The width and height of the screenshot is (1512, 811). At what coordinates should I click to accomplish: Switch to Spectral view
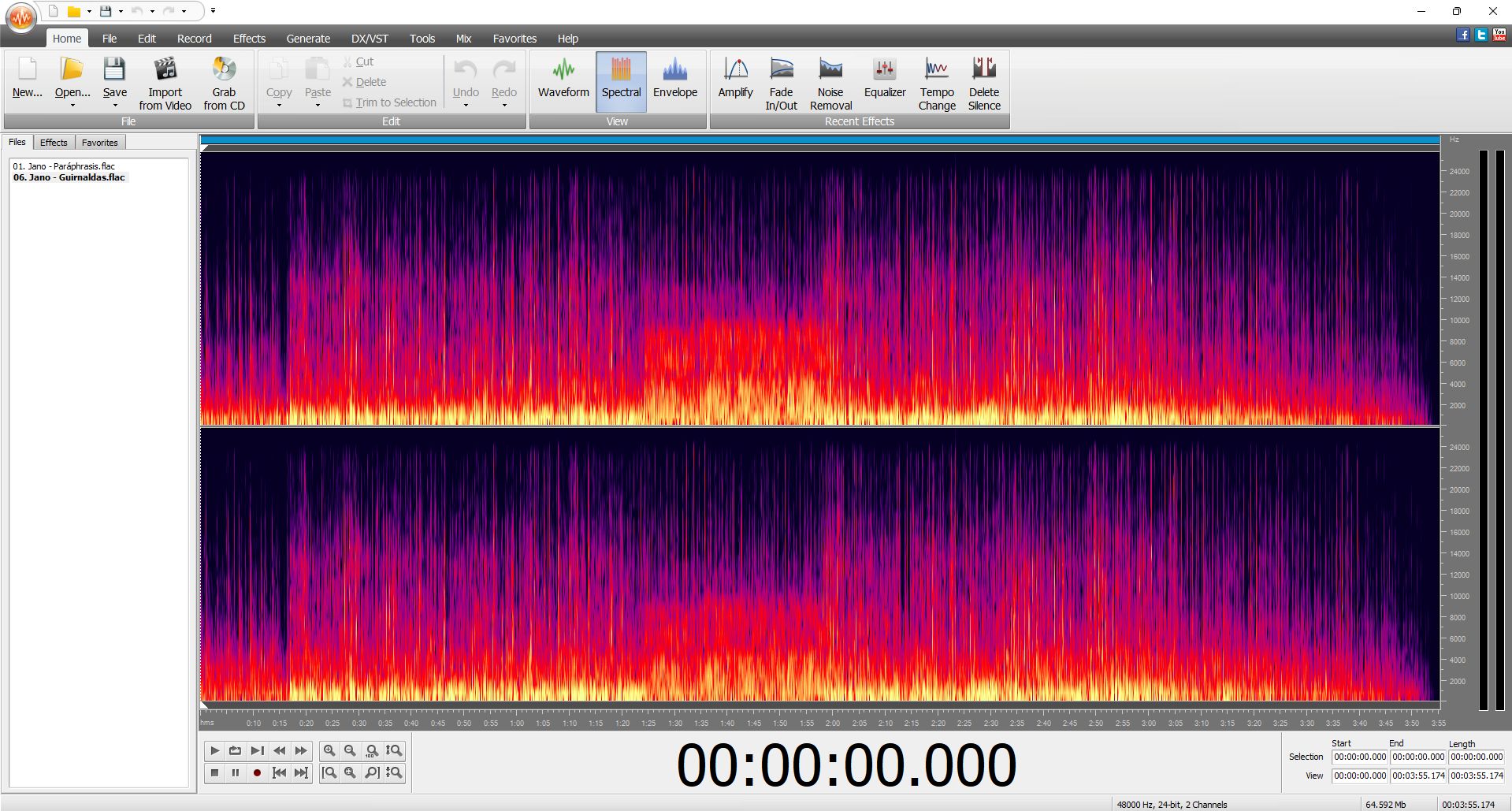tap(621, 81)
